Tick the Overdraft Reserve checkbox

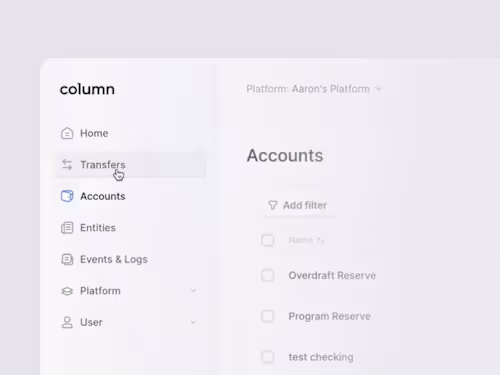click(x=268, y=275)
